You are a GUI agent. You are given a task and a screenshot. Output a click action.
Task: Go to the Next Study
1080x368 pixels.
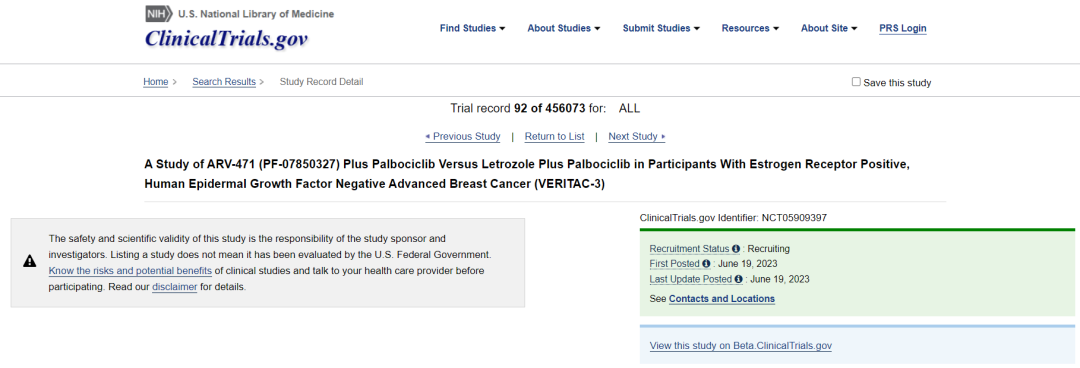coord(637,136)
